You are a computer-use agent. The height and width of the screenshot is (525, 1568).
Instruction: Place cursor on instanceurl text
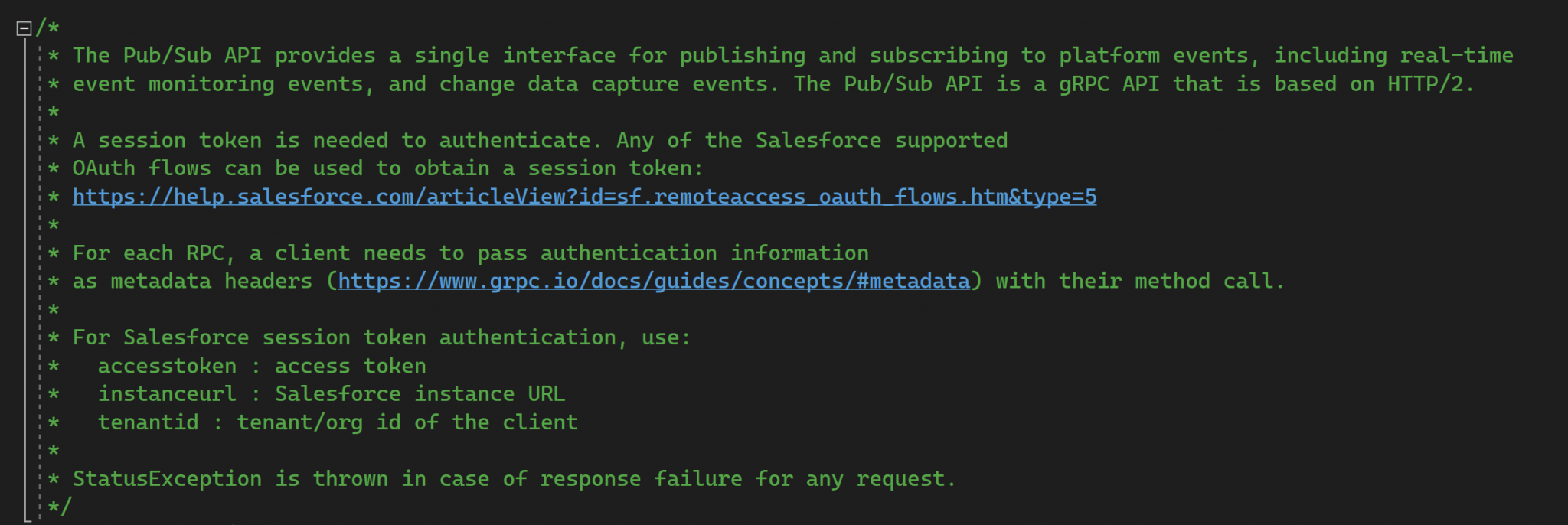click(x=167, y=394)
